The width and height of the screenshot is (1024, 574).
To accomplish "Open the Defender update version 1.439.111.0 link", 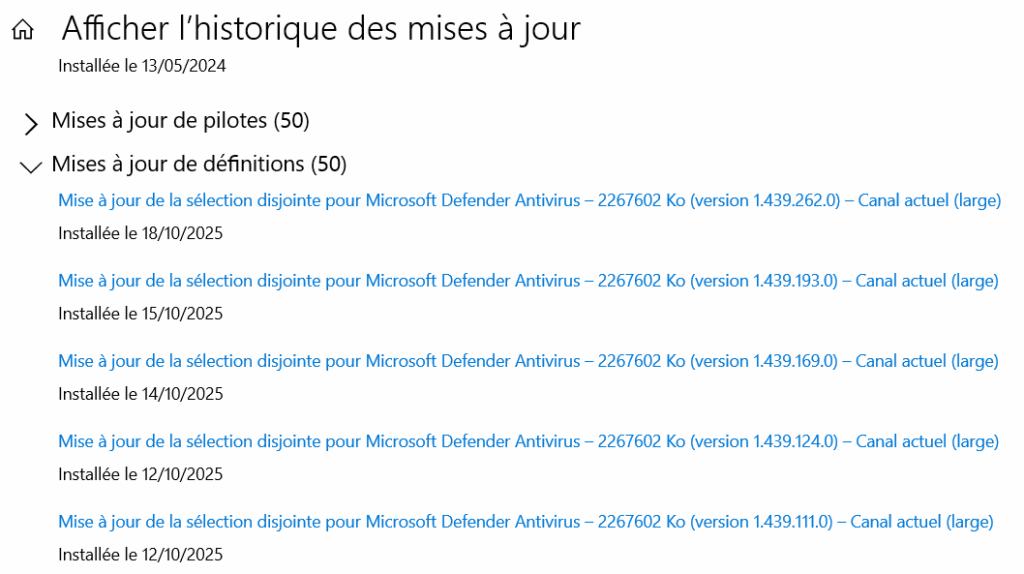I will [525, 521].
